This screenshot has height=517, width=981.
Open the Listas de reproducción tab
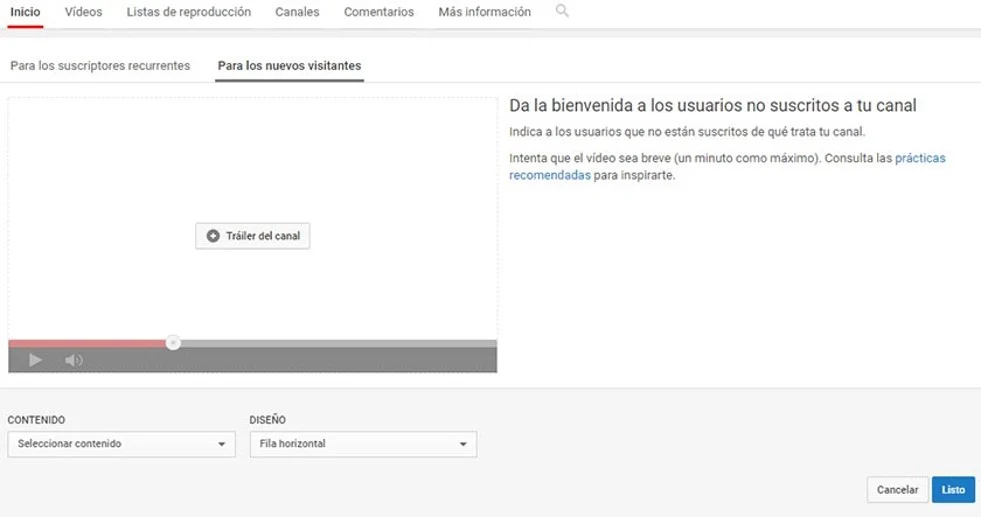coord(188,12)
